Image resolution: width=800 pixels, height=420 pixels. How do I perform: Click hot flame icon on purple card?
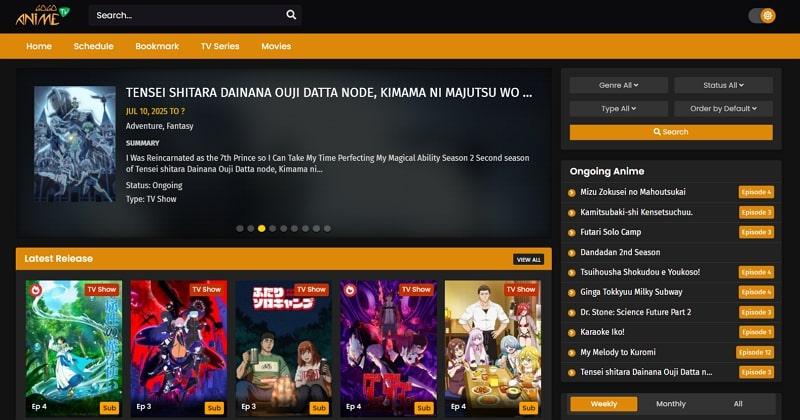point(350,290)
